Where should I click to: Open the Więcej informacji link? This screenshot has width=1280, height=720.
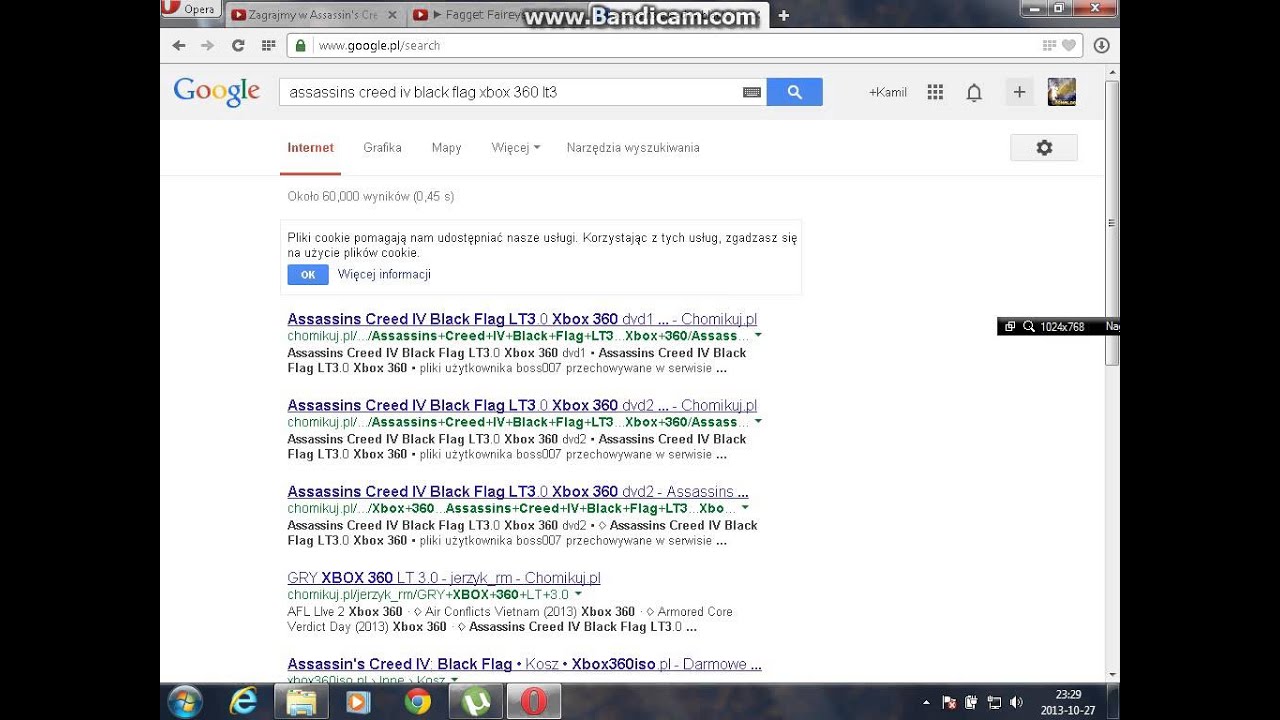click(x=384, y=274)
